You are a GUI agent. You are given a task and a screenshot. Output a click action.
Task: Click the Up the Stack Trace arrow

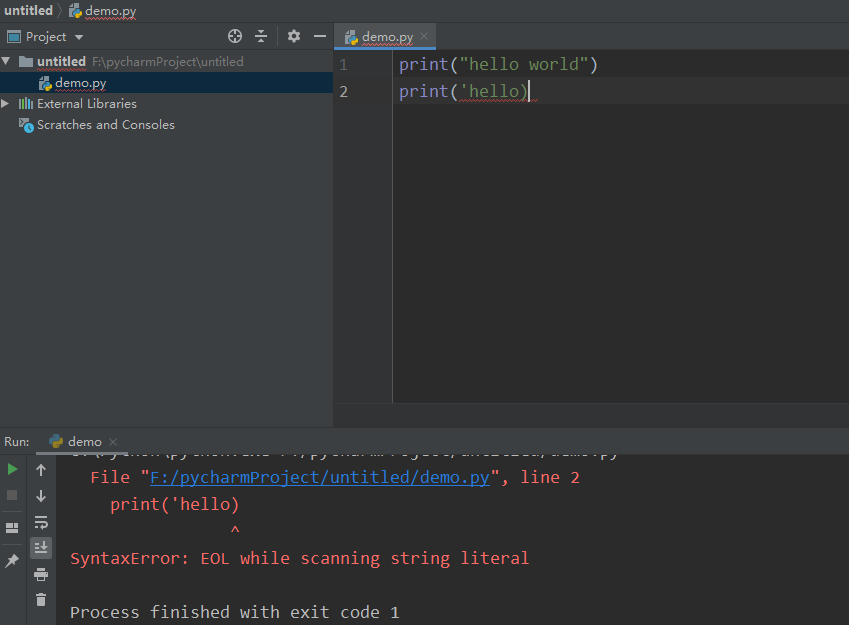tap(41, 470)
